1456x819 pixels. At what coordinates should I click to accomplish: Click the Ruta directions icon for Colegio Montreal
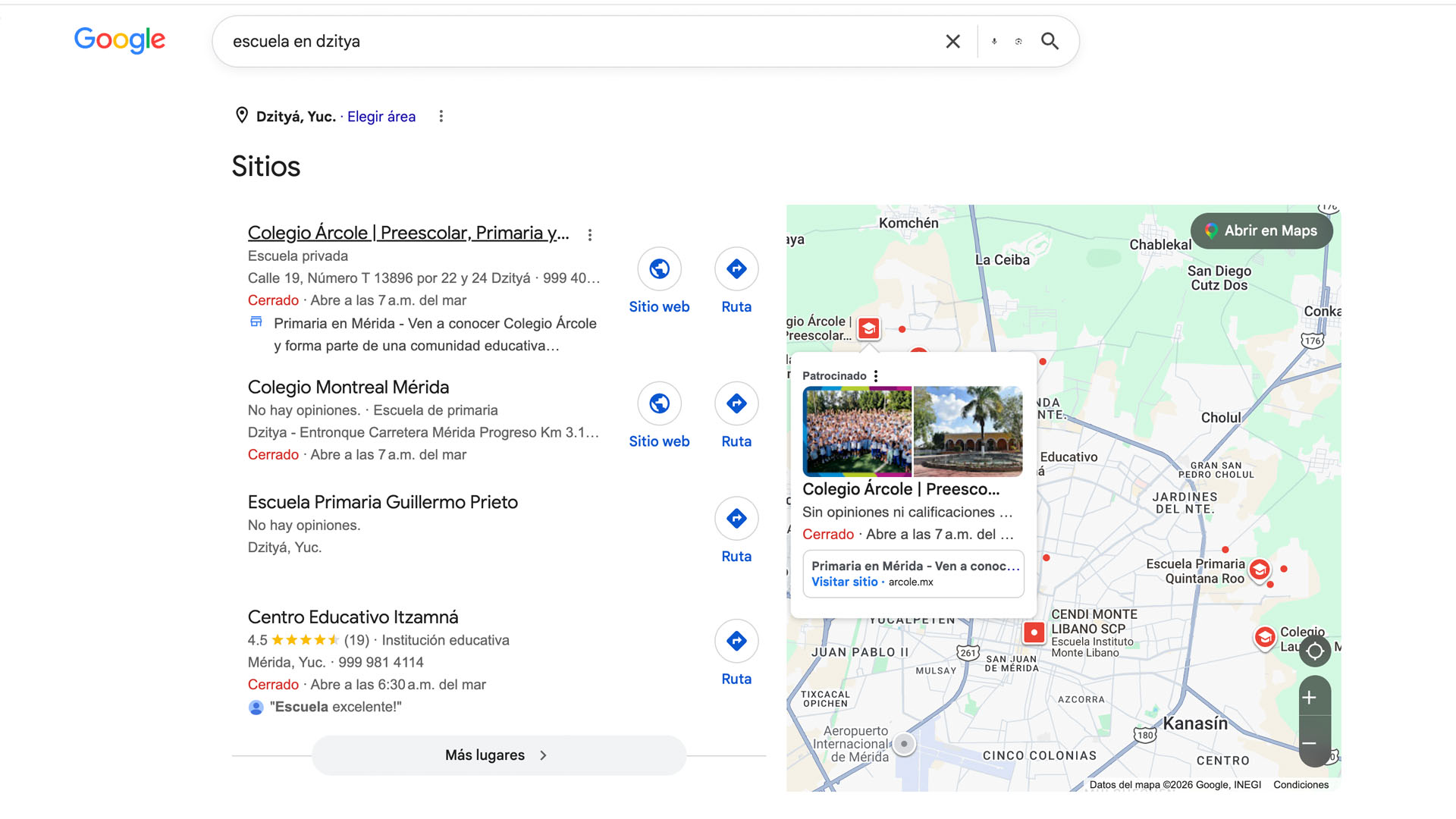click(736, 403)
